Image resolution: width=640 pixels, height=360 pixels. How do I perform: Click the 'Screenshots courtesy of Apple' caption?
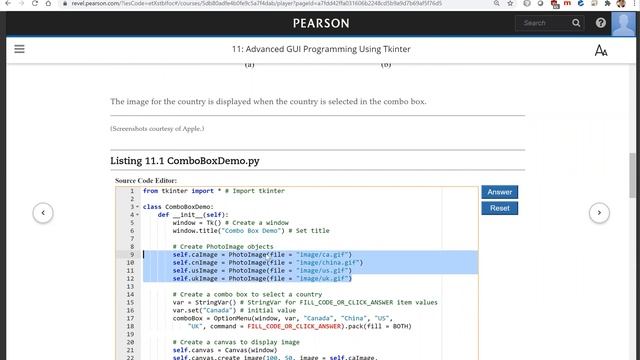point(157,129)
